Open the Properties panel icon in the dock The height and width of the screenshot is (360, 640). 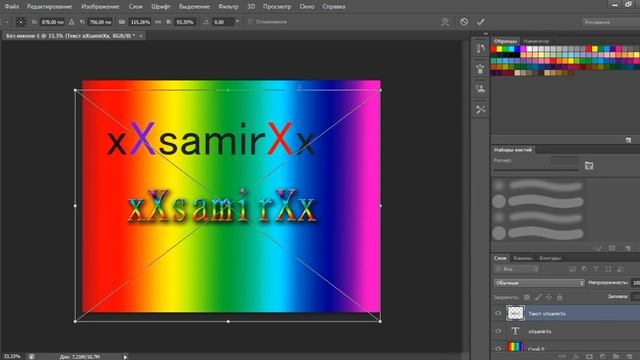(x=480, y=69)
